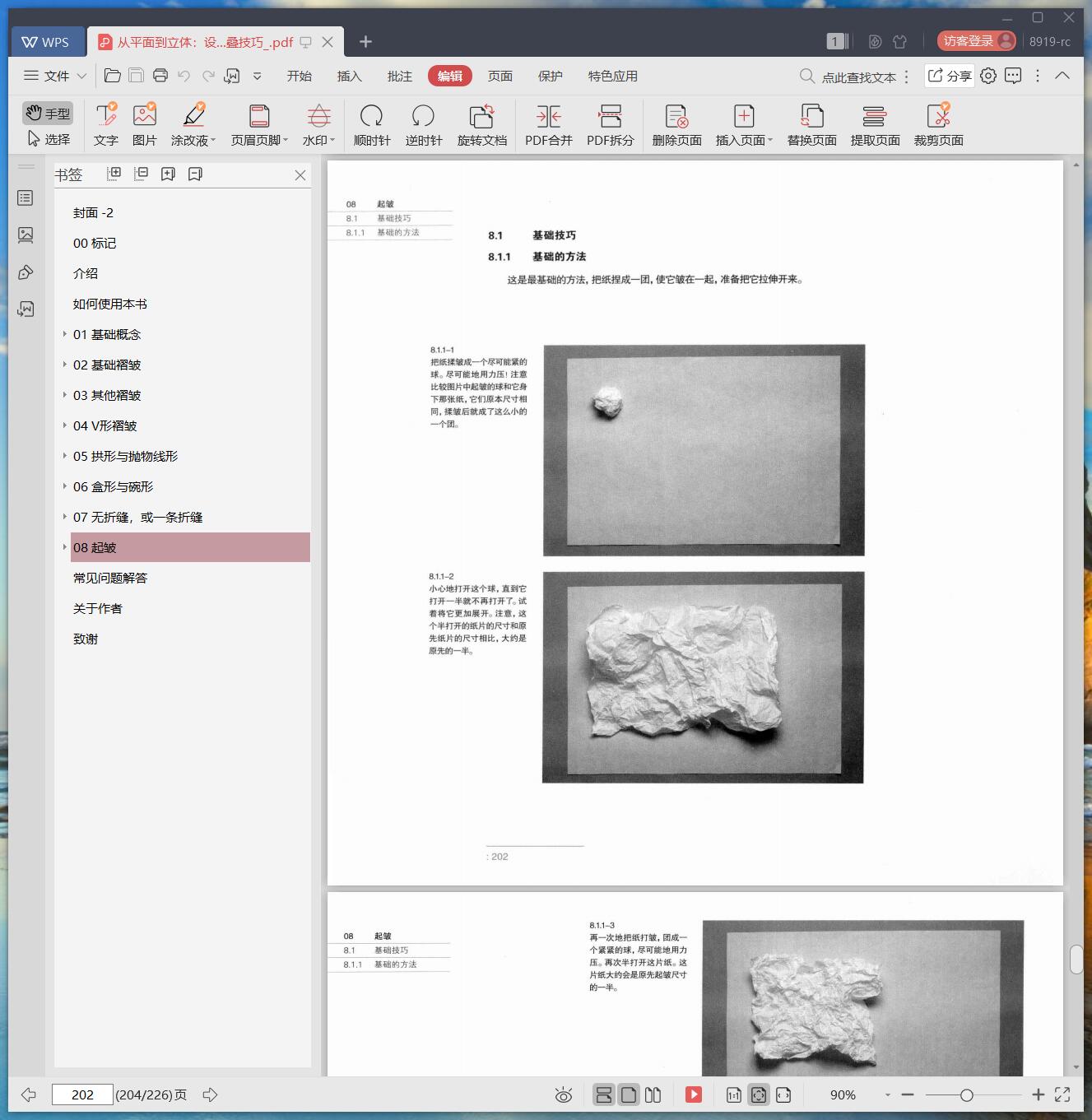Click the expand all bookmarks icon
This screenshot has height=1120, width=1092.
114,174
